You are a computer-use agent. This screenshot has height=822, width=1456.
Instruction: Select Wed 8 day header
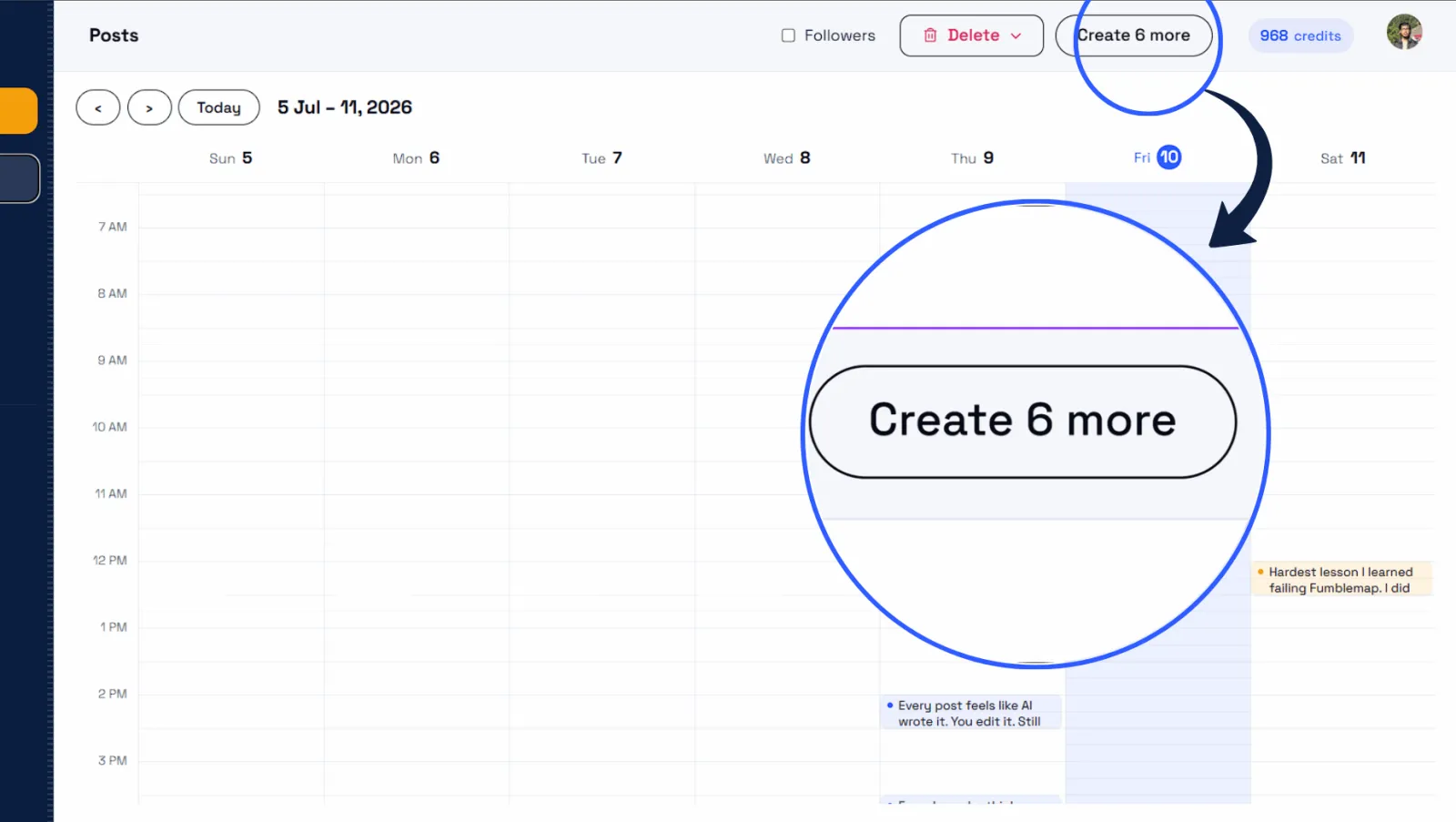click(x=787, y=158)
